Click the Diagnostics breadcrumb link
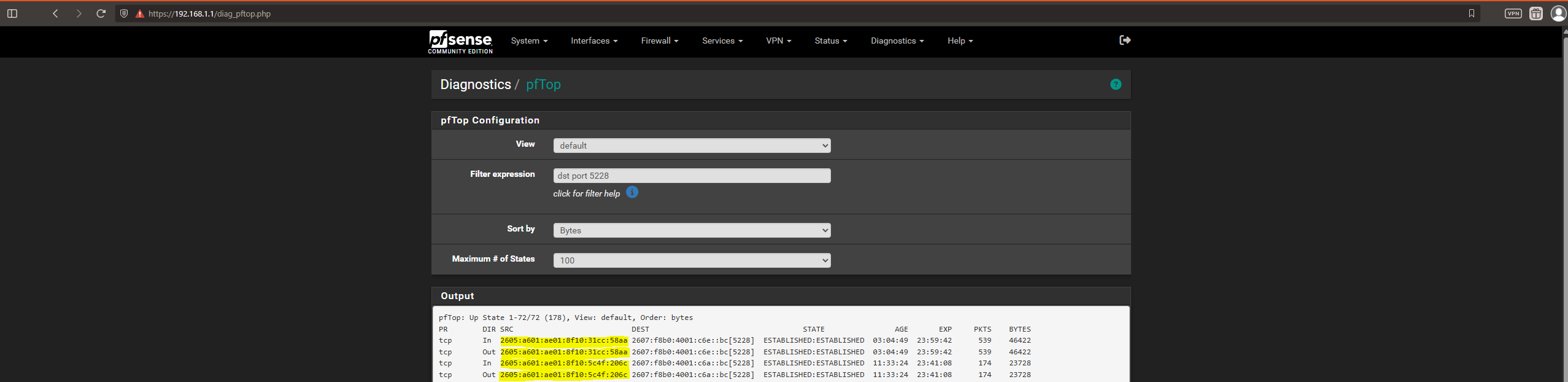This screenshot has width=1568, height=382. point(475,85)
